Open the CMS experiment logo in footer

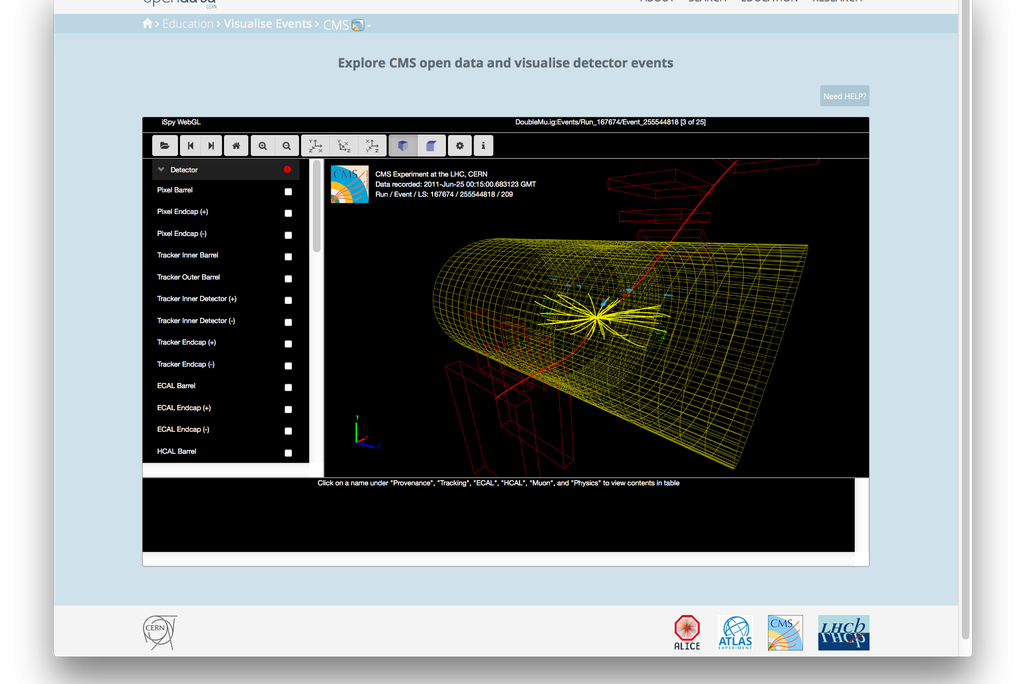(785, 632)
